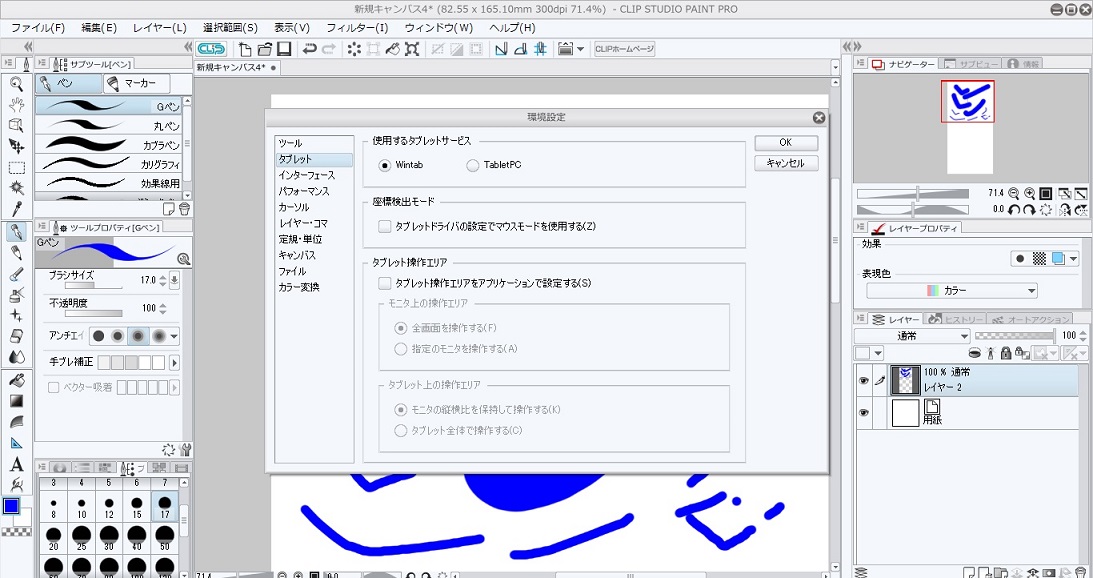Enable tablet operation area application checkbox
Viewport: 1093px width, 578px height.
point(384,283)
